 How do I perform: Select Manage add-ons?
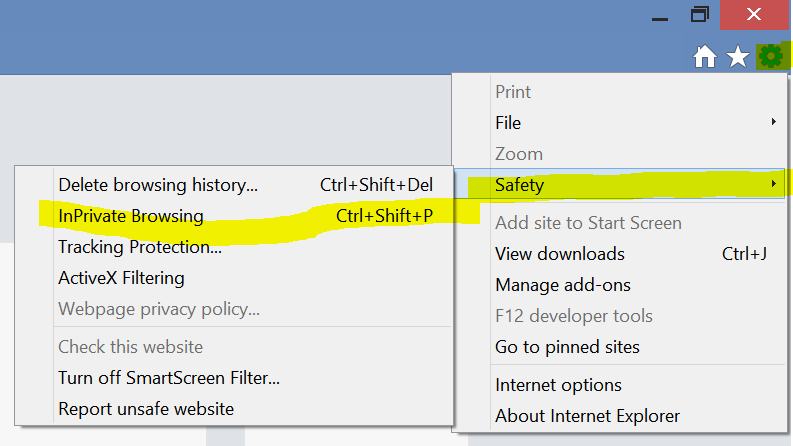coord(563,285)
